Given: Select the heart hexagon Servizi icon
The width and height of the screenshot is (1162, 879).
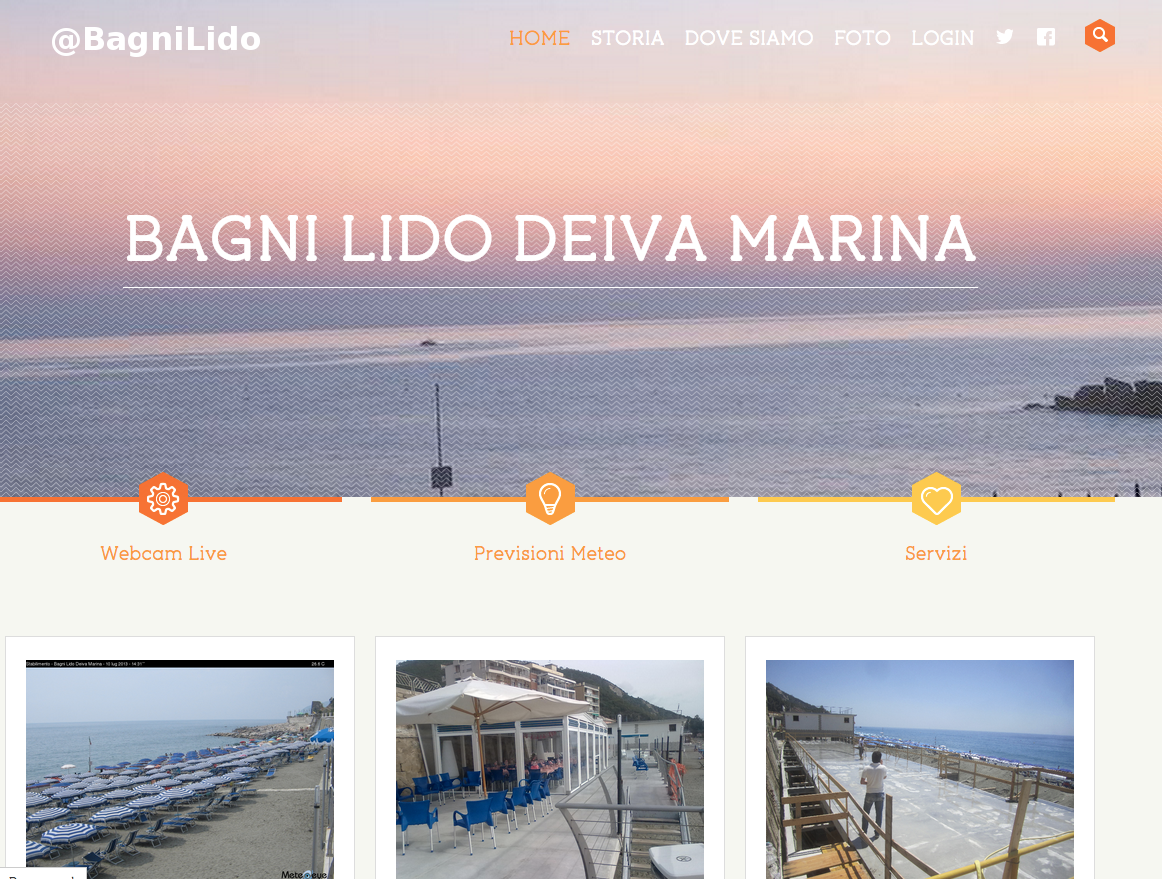Looking at the screenshot, I should click(x=936, y=499).
